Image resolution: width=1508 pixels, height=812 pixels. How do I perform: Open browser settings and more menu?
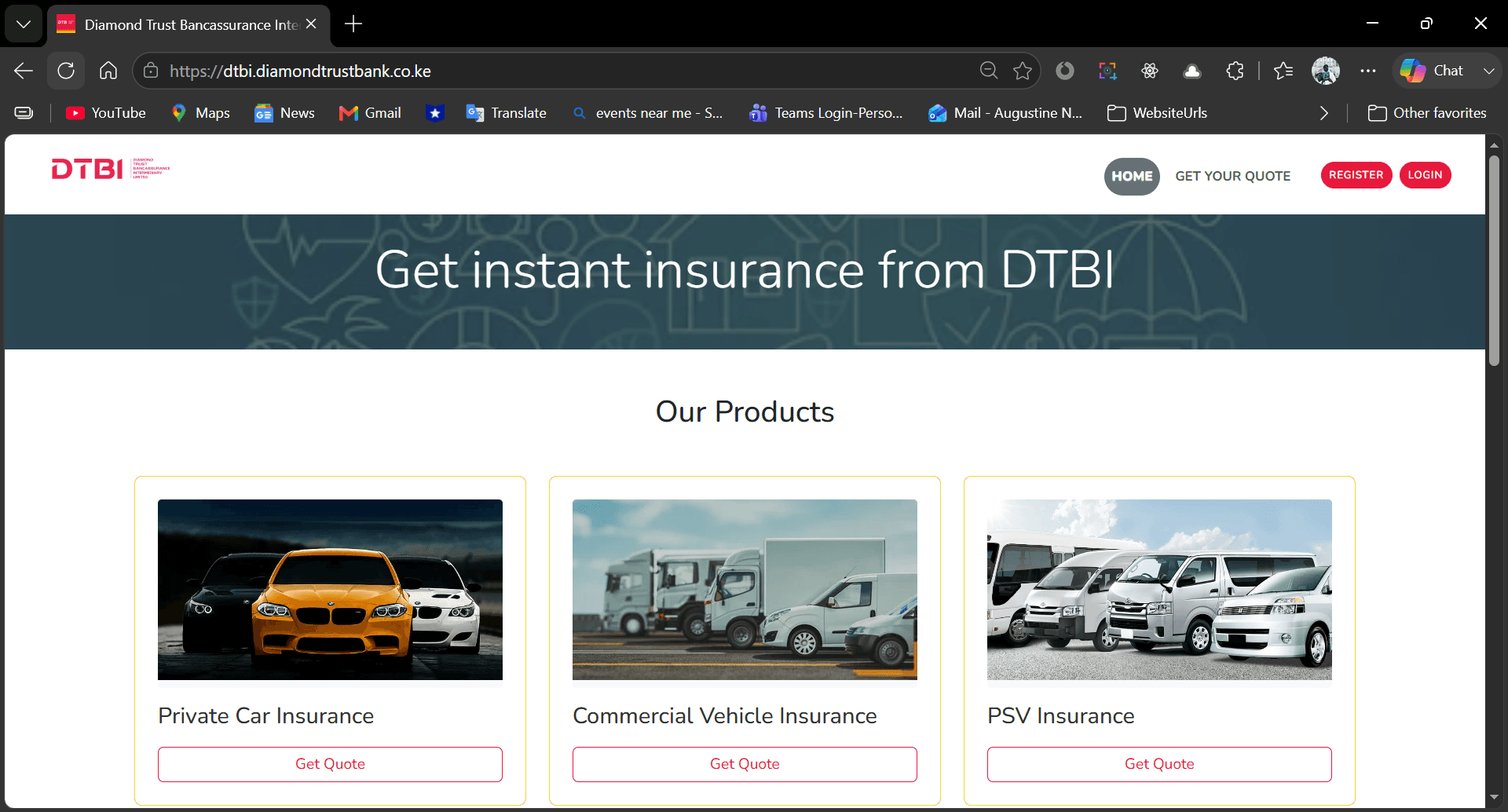tap(1368, 71)
